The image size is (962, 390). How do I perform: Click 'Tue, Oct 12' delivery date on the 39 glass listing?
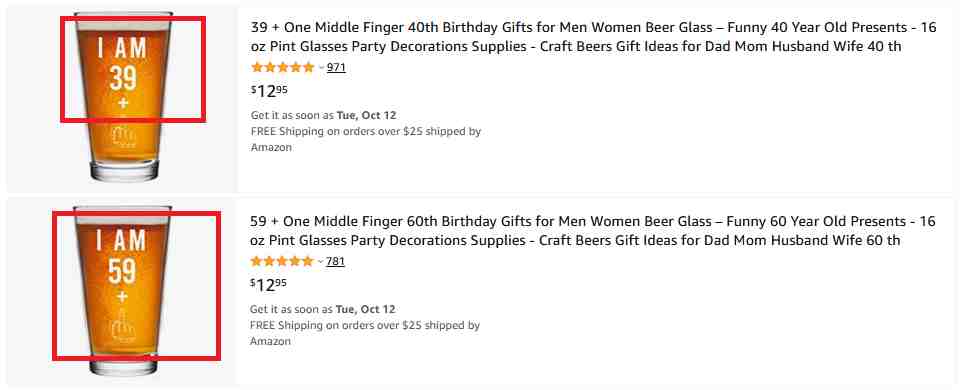tap(366, 115)
